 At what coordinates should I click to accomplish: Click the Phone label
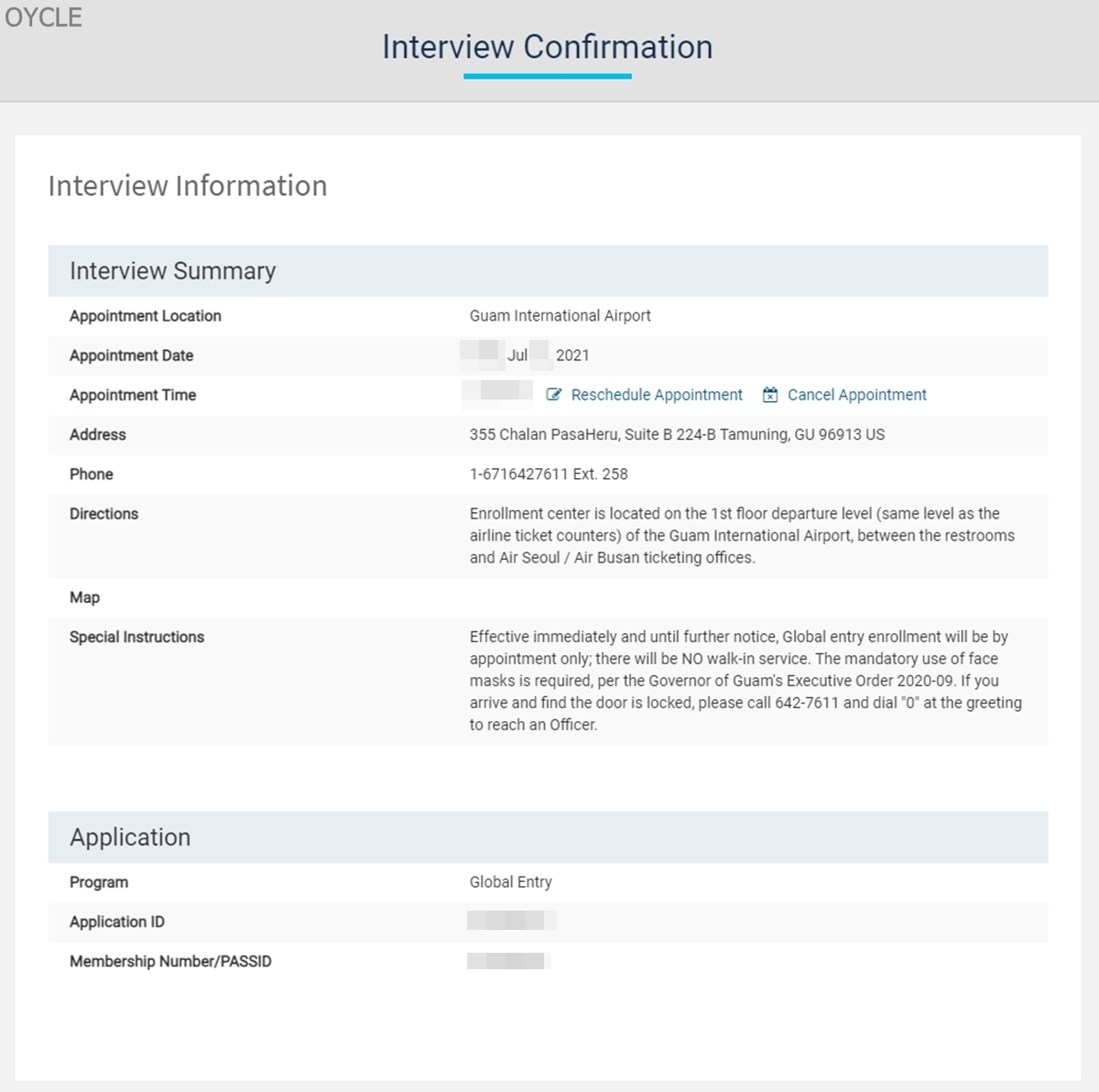pos(92,474)
